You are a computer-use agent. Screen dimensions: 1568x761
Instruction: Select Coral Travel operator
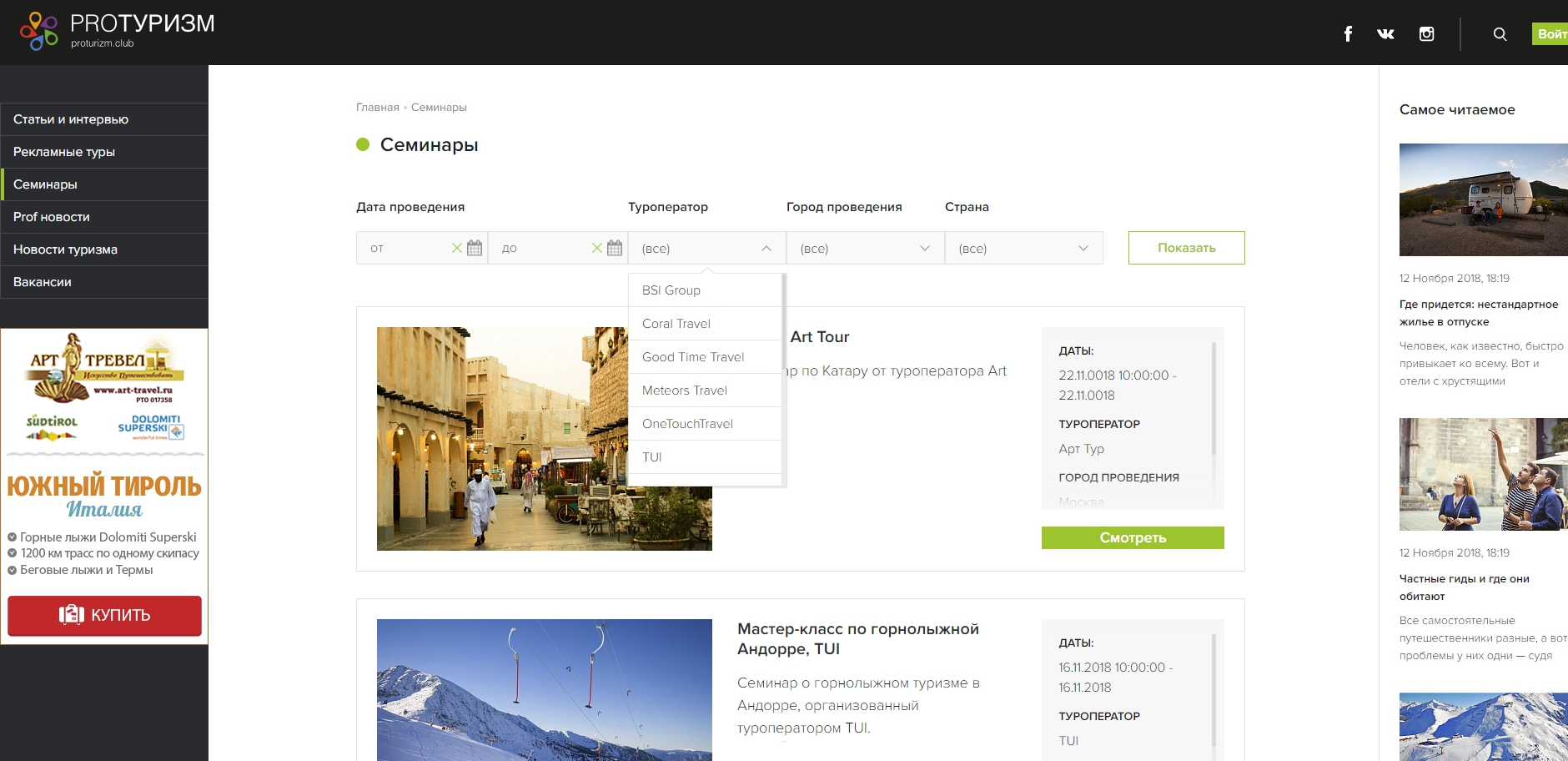coord(705,324)
